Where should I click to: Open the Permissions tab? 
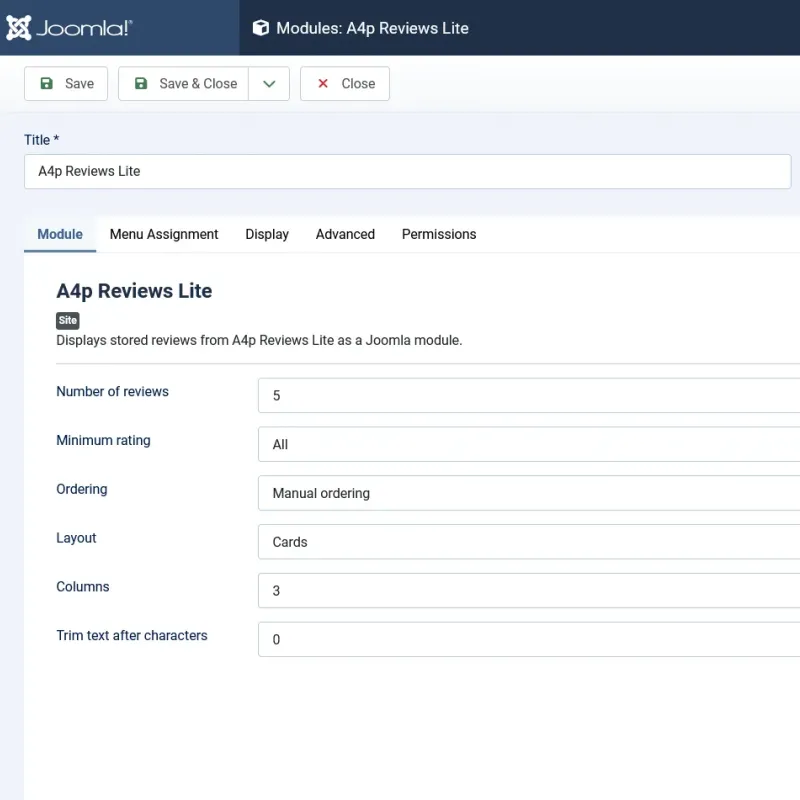[439, 234]
